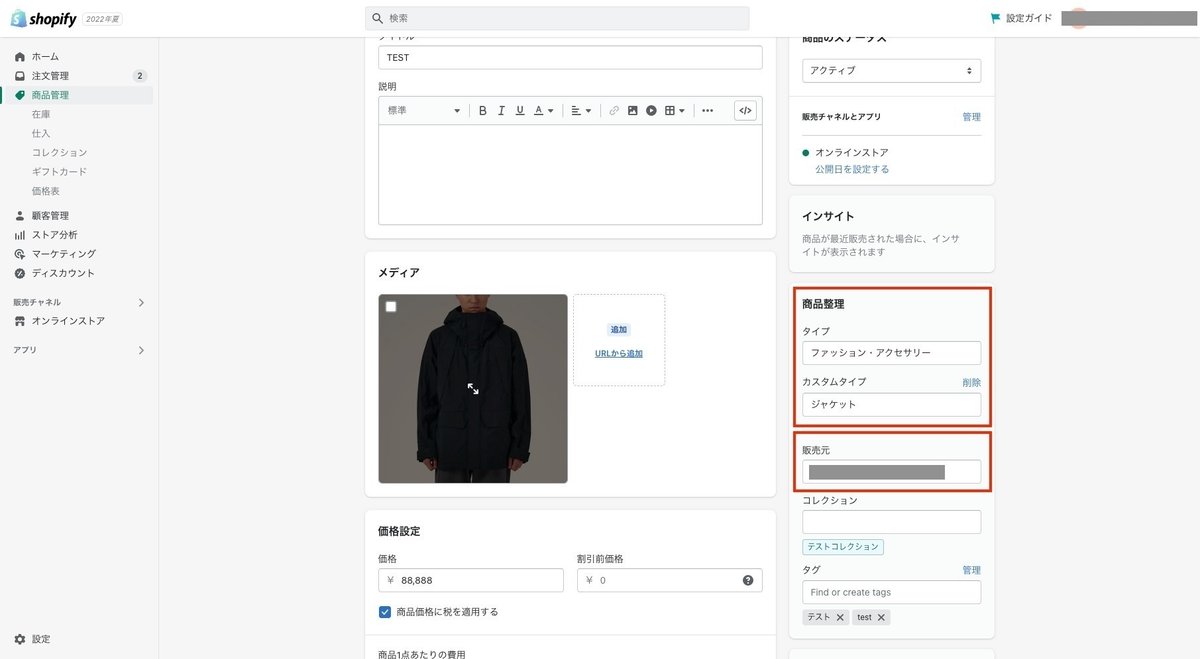Switch to HTML code view
1200x659 pixels.
[x=745, y=111]
